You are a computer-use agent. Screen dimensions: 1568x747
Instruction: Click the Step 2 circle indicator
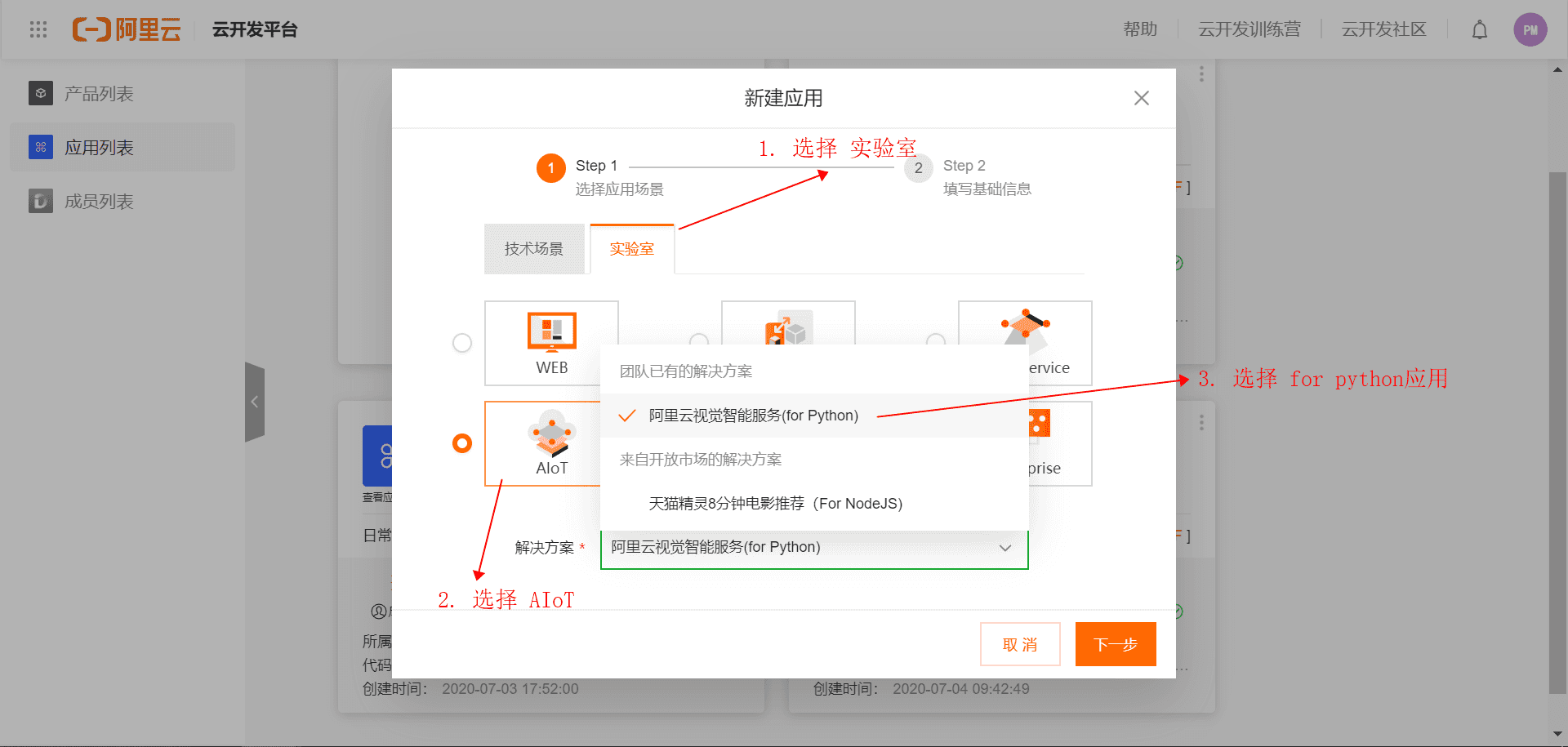pos(919,168)
